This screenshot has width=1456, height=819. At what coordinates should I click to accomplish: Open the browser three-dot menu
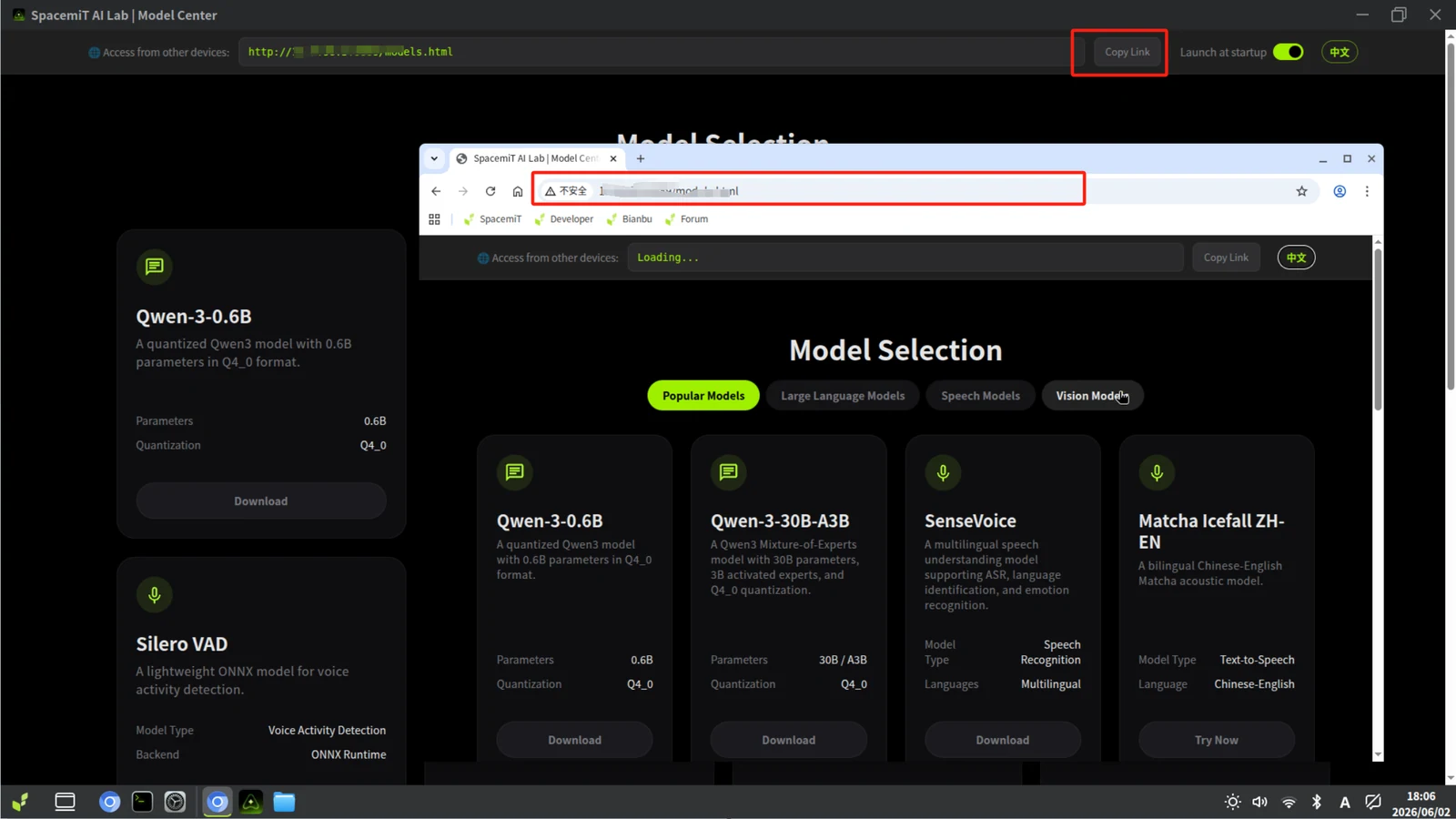[x=1367, y=191]
